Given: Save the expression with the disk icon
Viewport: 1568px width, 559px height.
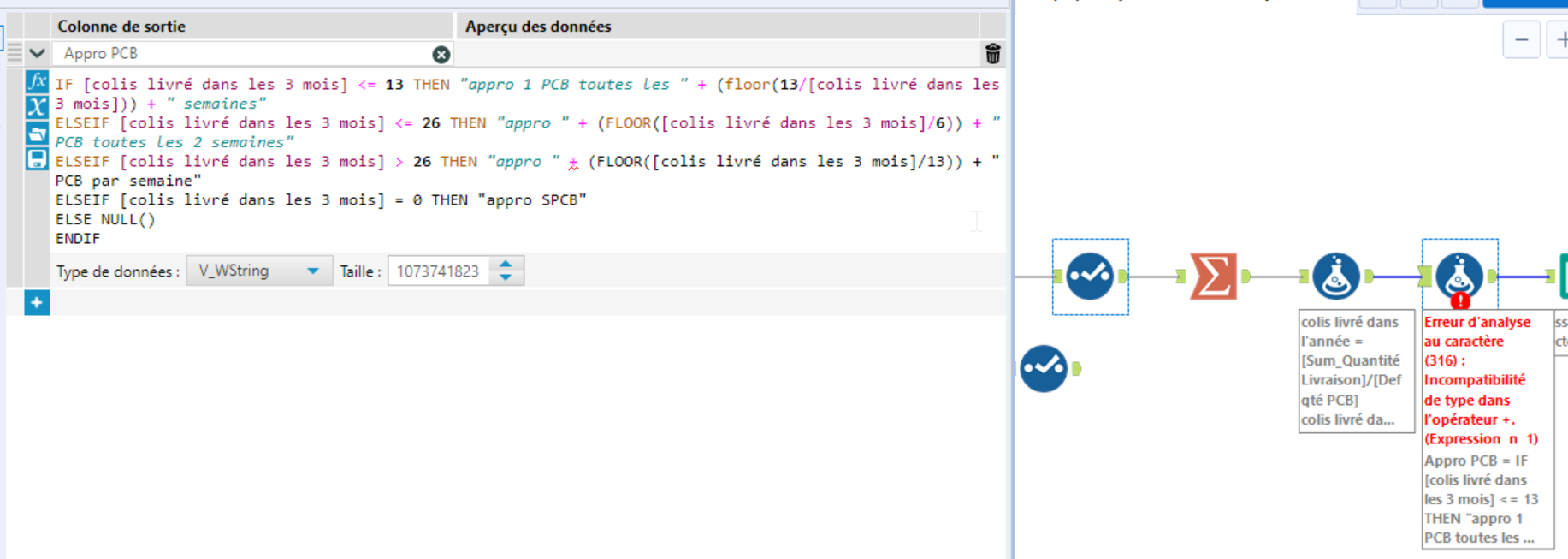Looking at the screenshot, I should [37, 158].
